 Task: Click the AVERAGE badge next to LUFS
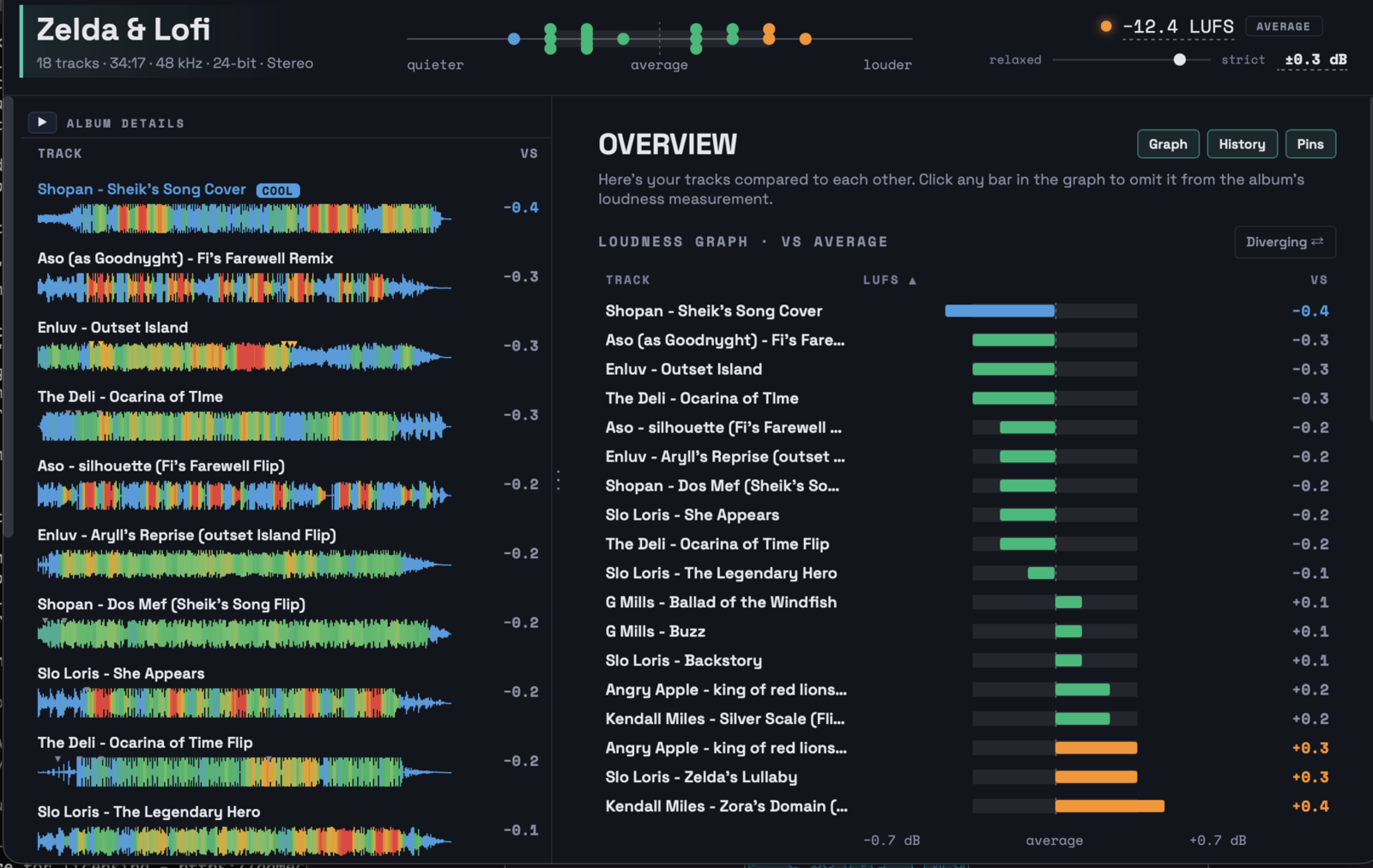1283,27
